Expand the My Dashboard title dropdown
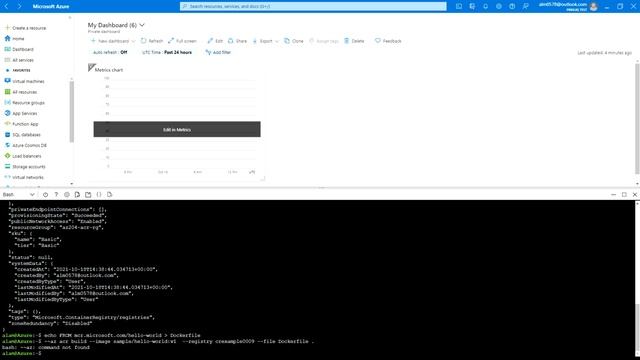 point(142,25)
